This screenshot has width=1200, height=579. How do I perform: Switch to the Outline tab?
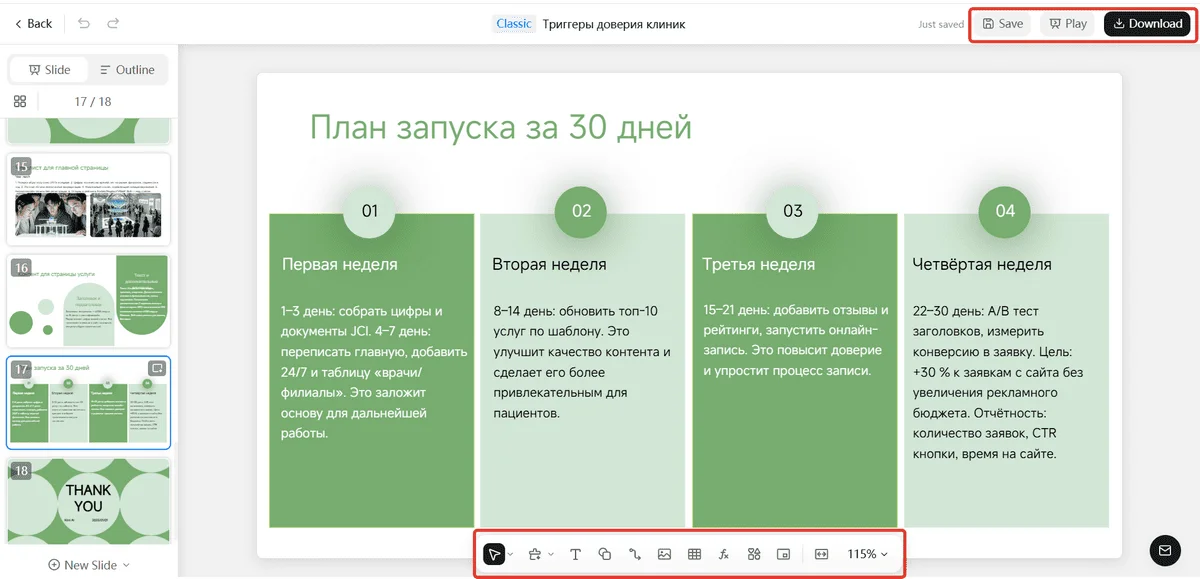127,70
